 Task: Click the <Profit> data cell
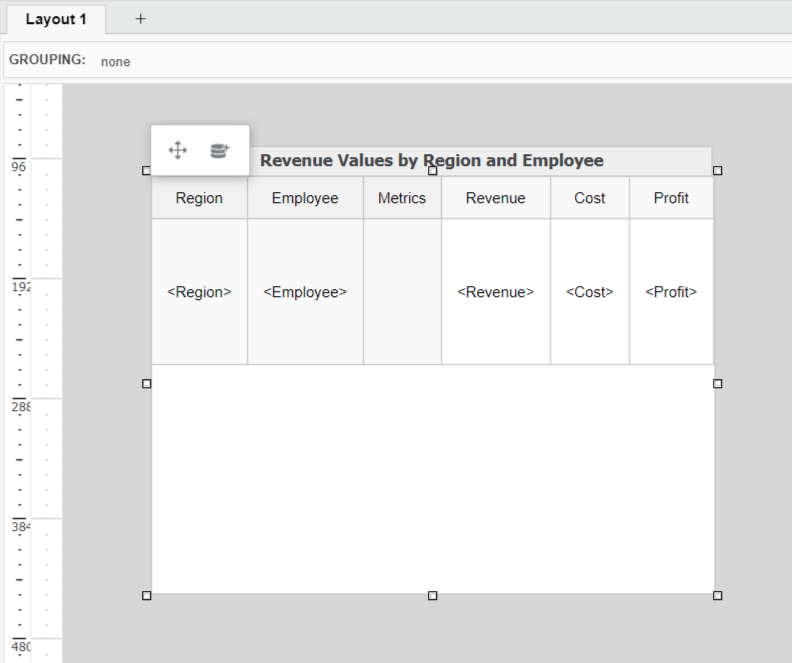671,292
